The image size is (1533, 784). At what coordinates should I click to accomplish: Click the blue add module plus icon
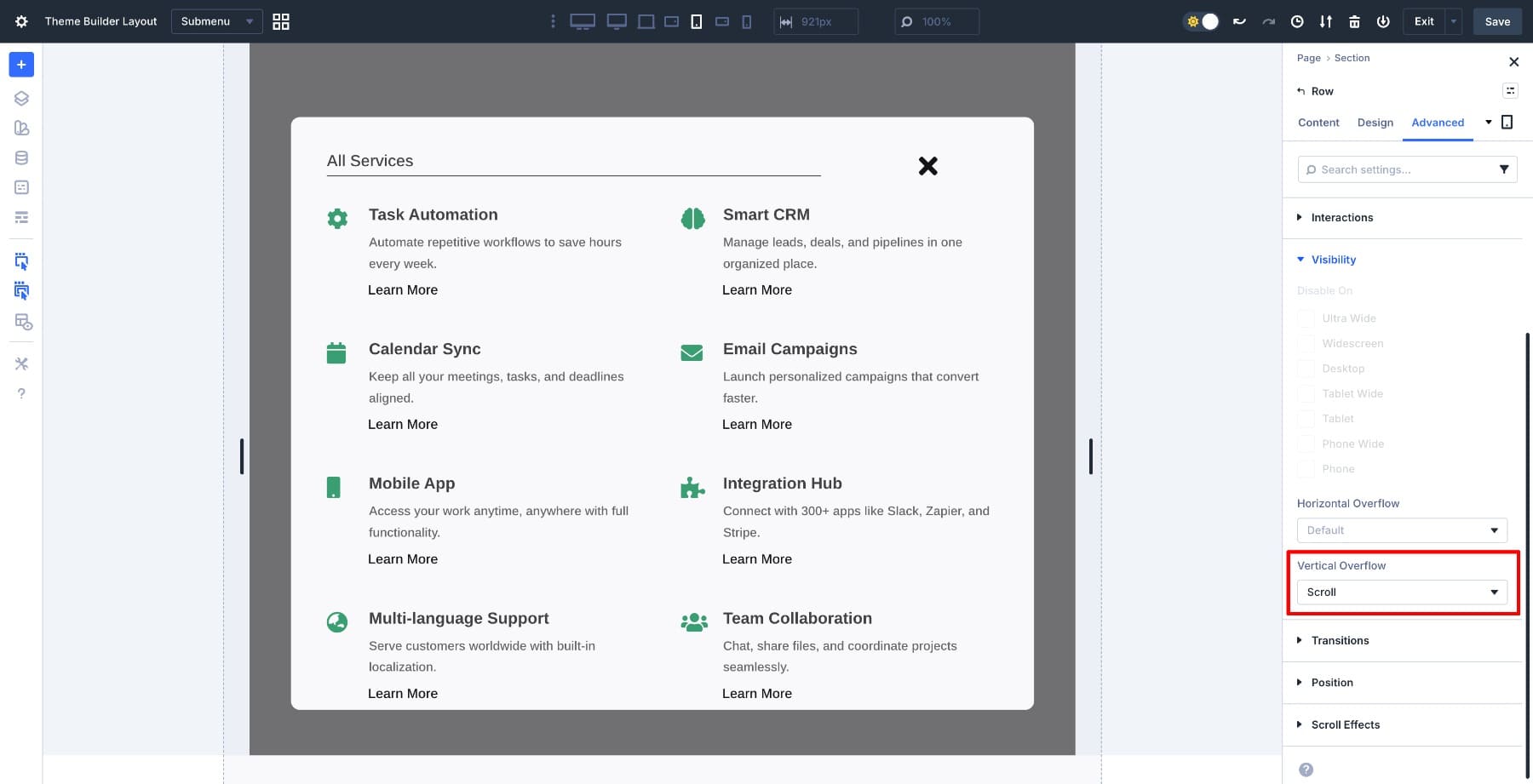(21, 65)
